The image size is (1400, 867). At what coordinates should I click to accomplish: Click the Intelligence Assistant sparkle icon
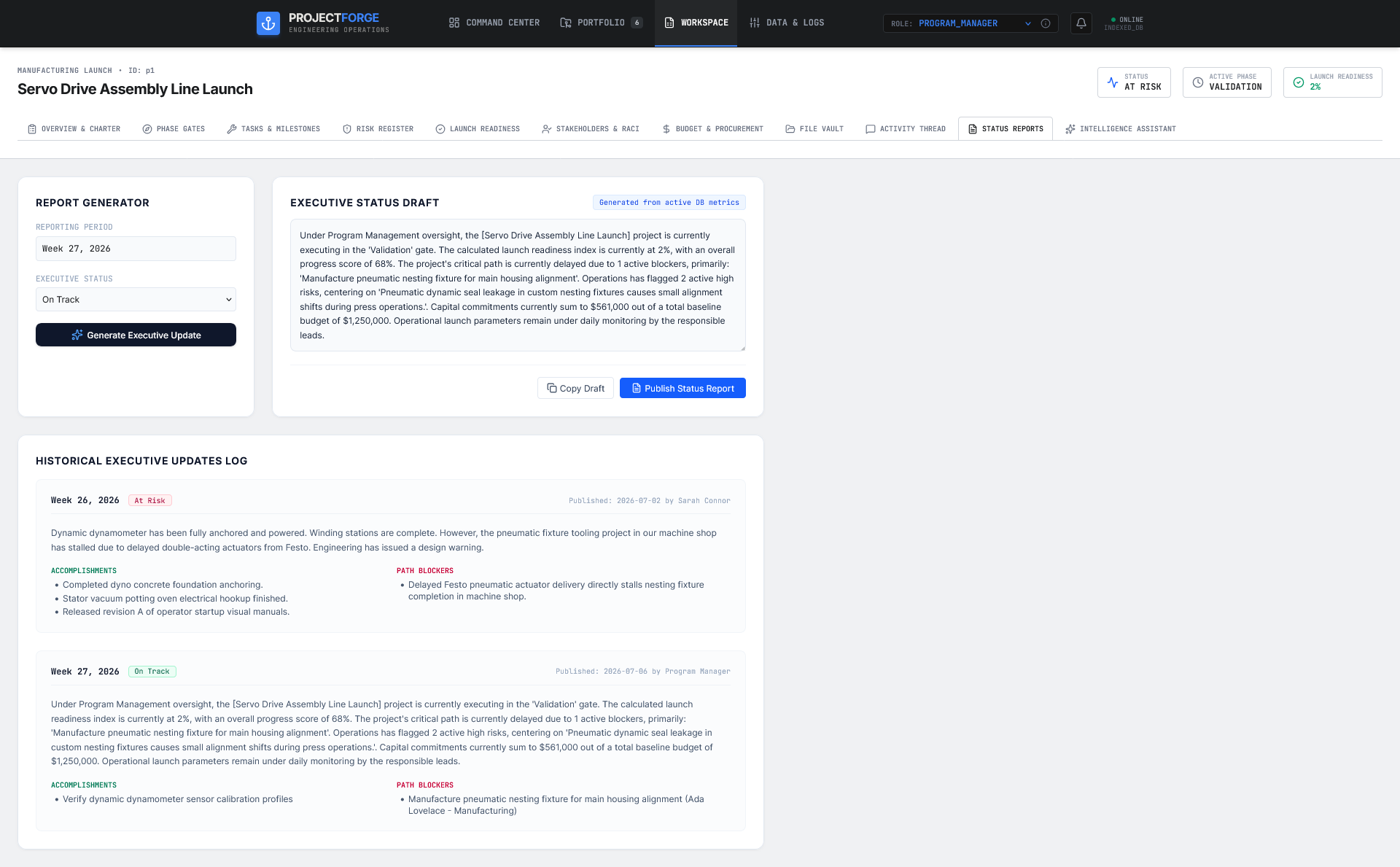coord(1070,129)
